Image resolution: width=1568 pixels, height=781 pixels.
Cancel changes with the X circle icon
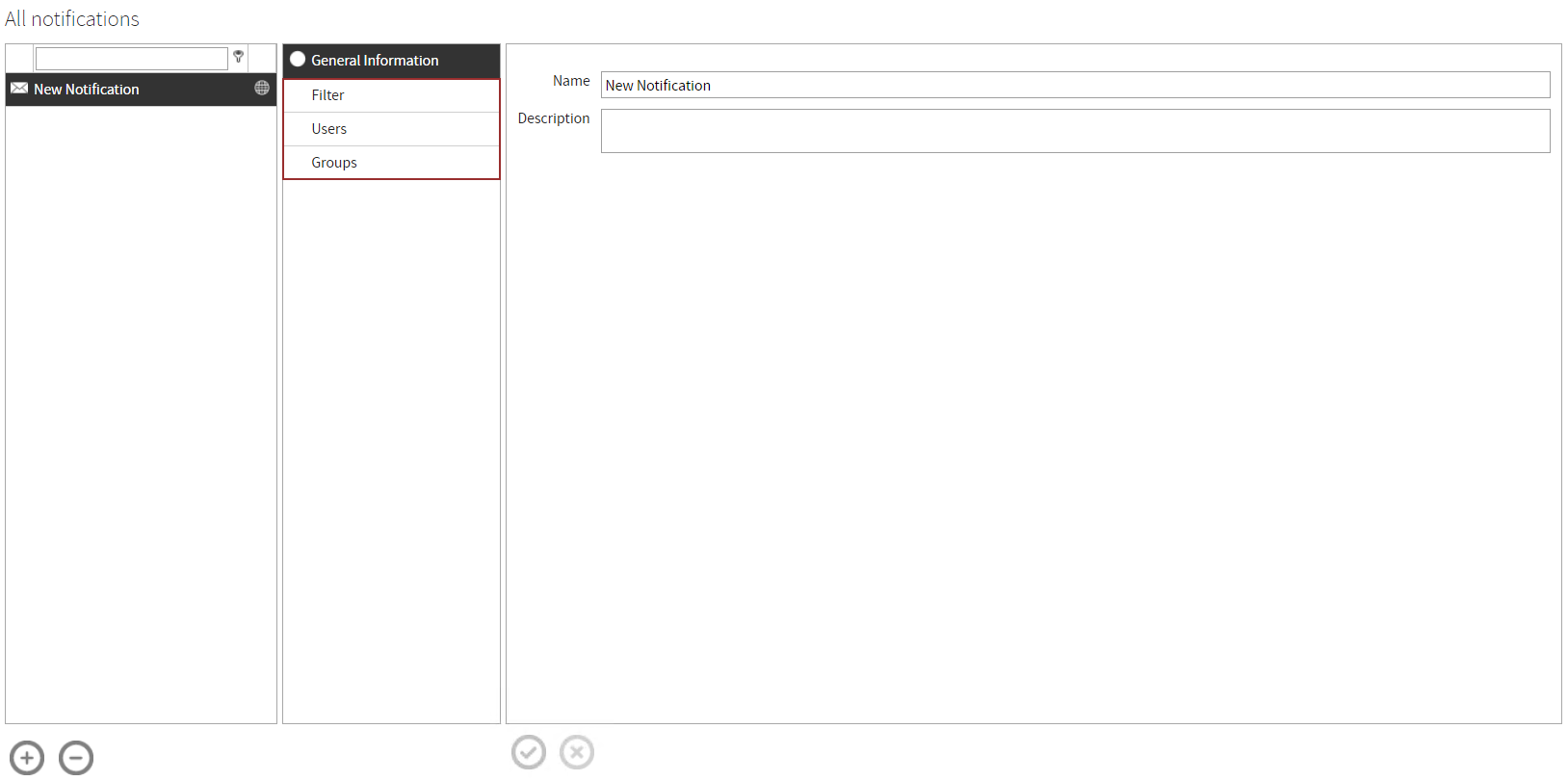(x=577, y=752)
